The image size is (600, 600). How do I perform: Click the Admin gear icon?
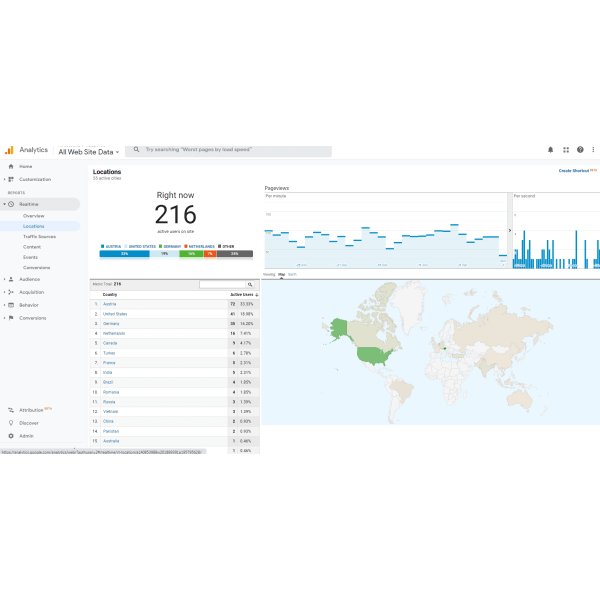tap(11, 436)
